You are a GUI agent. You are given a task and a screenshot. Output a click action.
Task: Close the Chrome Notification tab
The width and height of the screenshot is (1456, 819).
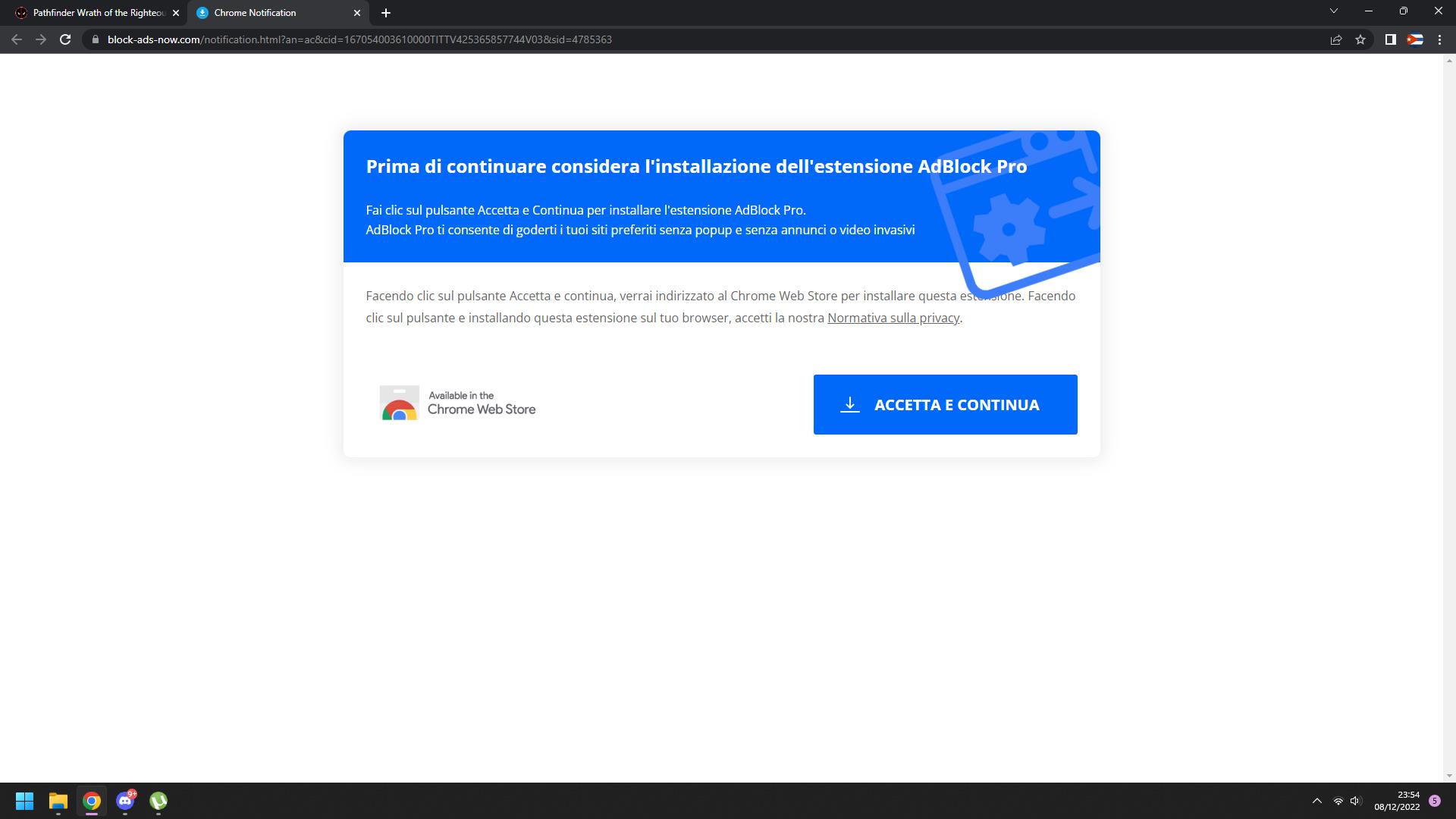point(357,13)
